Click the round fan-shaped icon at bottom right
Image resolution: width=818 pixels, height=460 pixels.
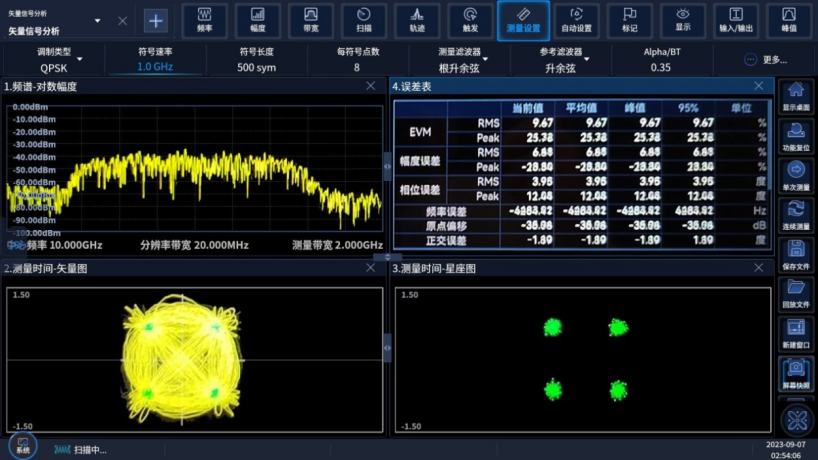point(797,420)
